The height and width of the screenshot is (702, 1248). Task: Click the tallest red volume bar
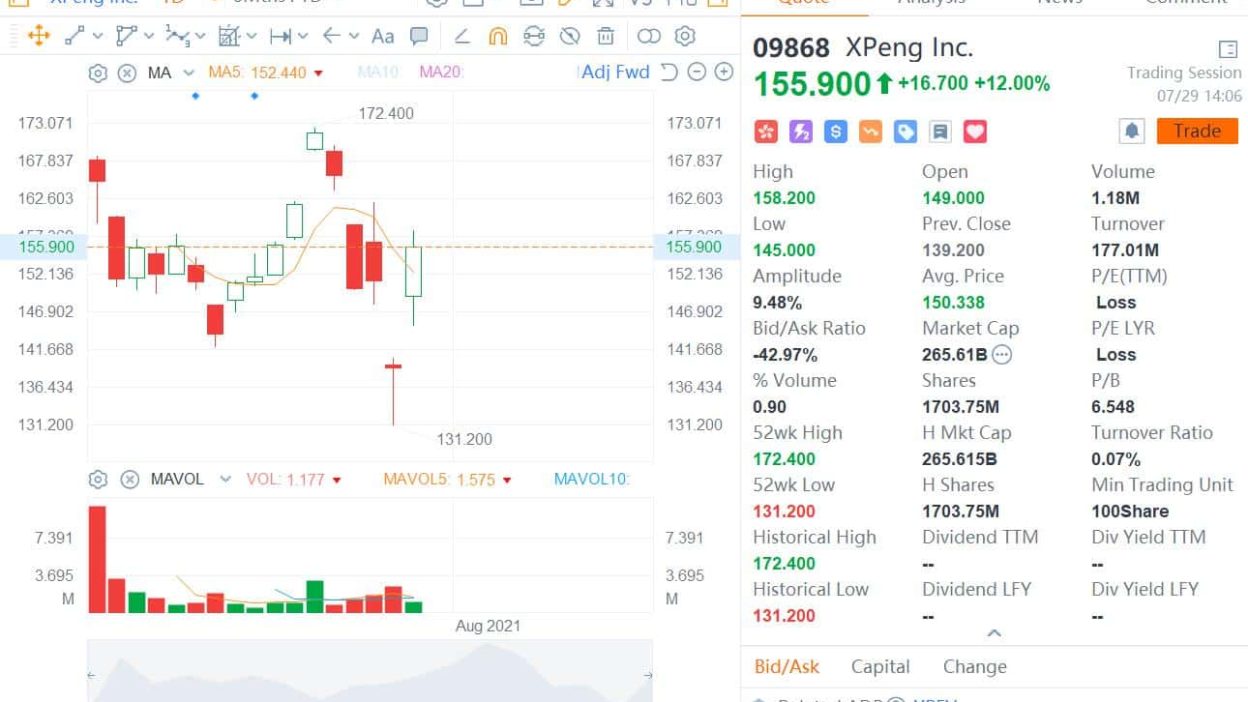tap(97, 559)
